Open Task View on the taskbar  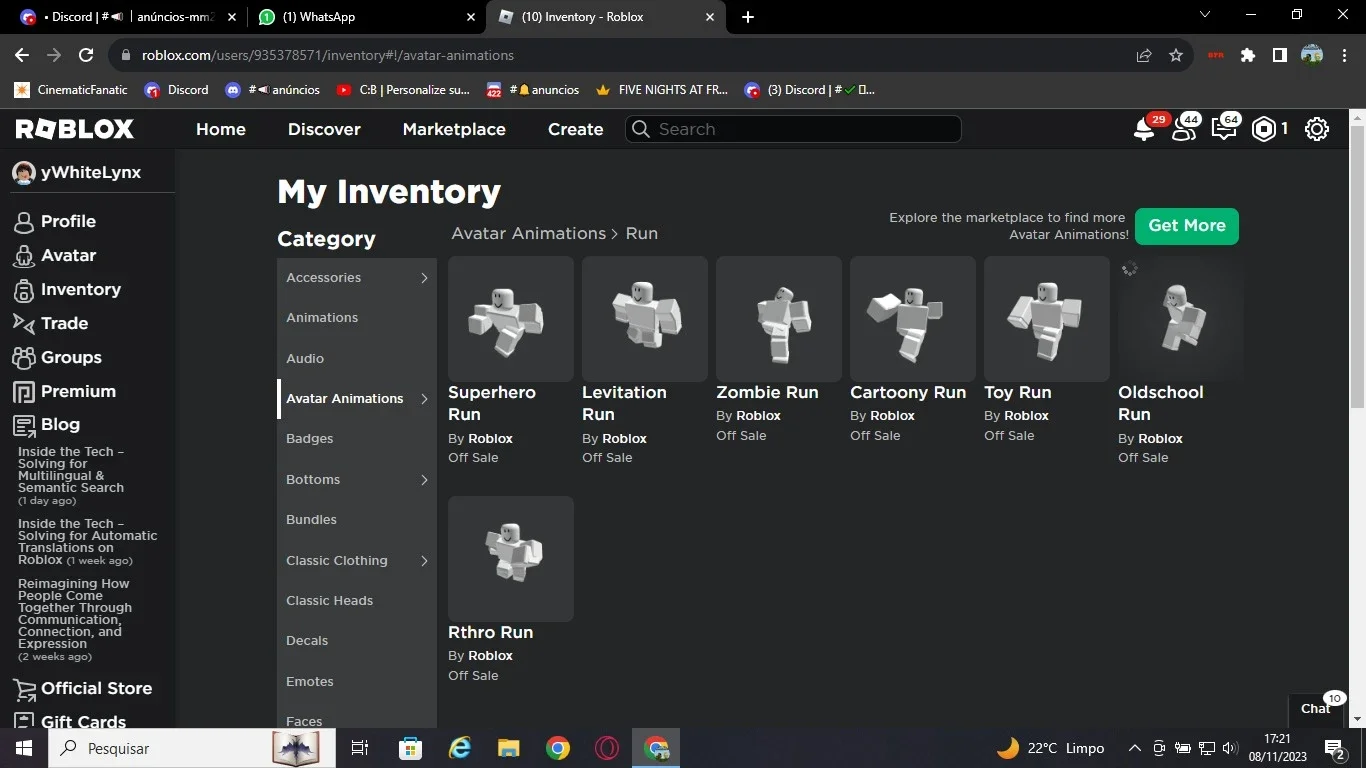click(x=360, y=748)
